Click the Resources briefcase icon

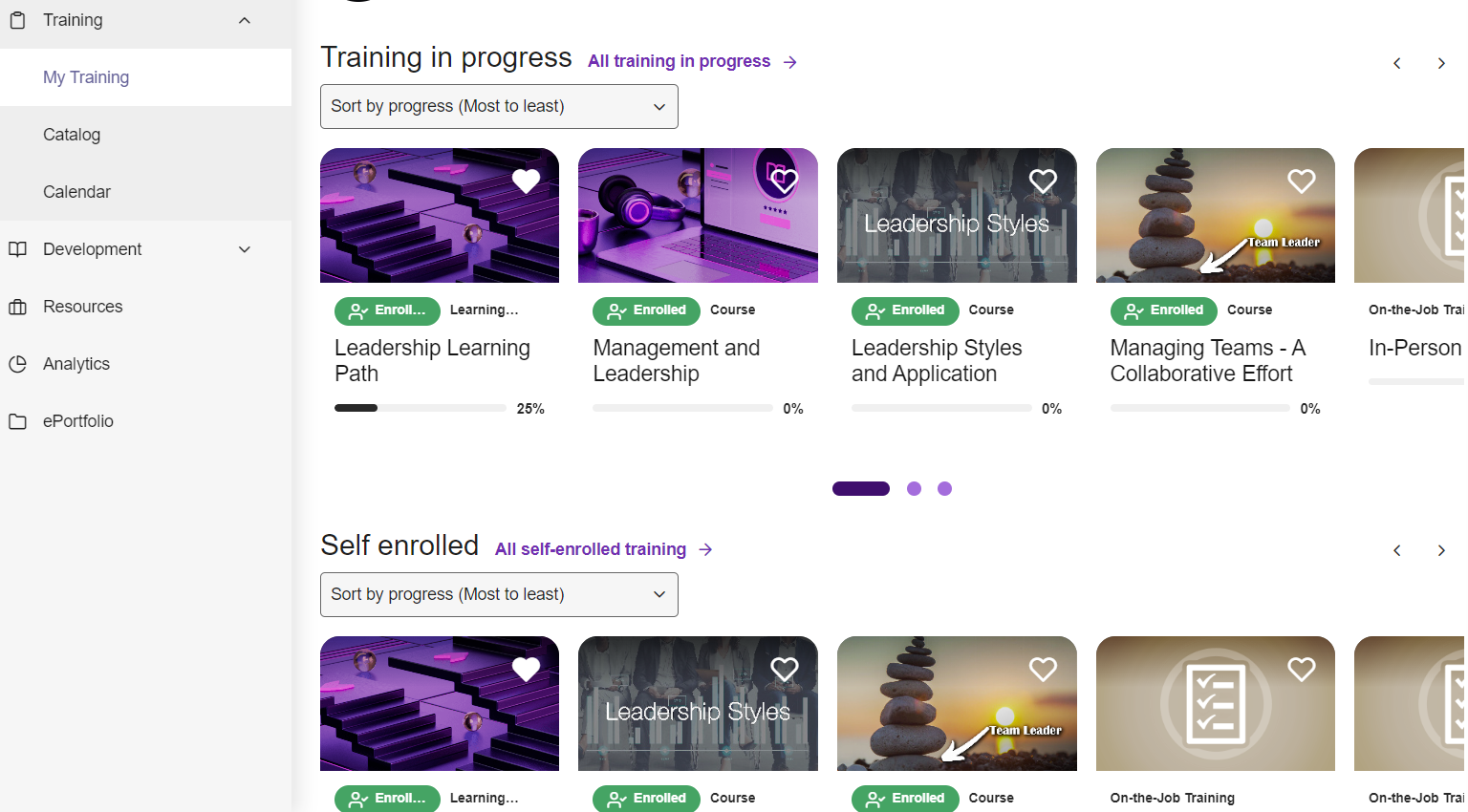tap(17, 307)
